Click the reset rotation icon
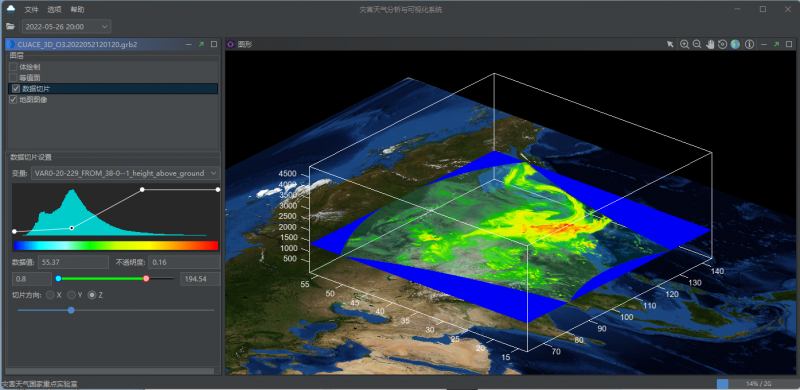This screenshot has height=390, width=800. pos(722,44)
